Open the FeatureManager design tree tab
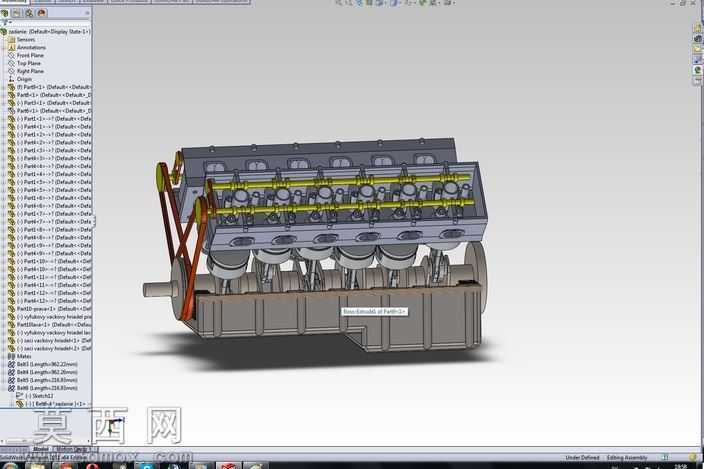The width and height of the screenshot is (704, 469). 5,13
